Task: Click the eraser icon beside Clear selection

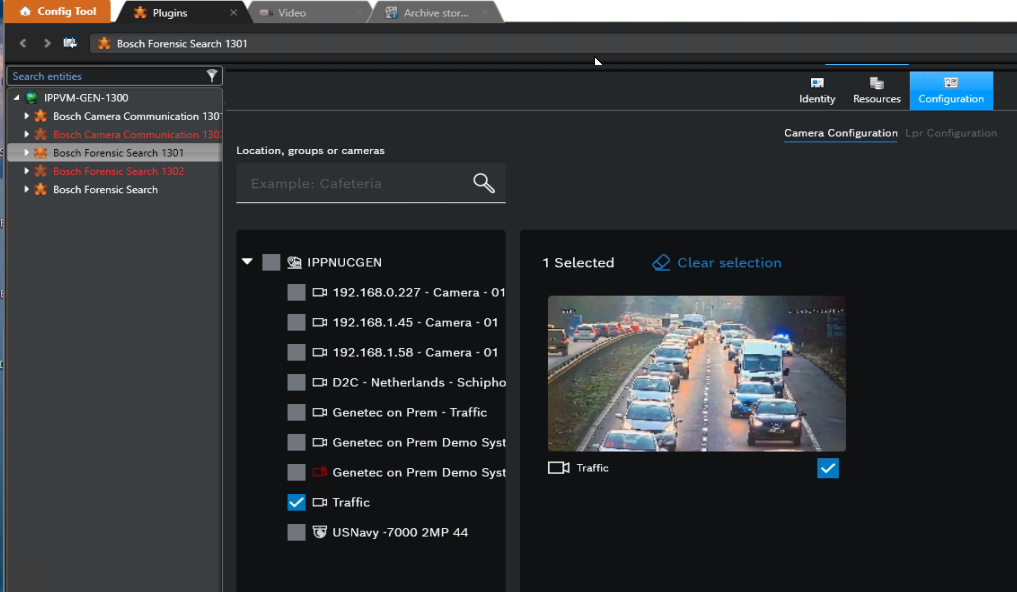Action: [x=661, y=263]
